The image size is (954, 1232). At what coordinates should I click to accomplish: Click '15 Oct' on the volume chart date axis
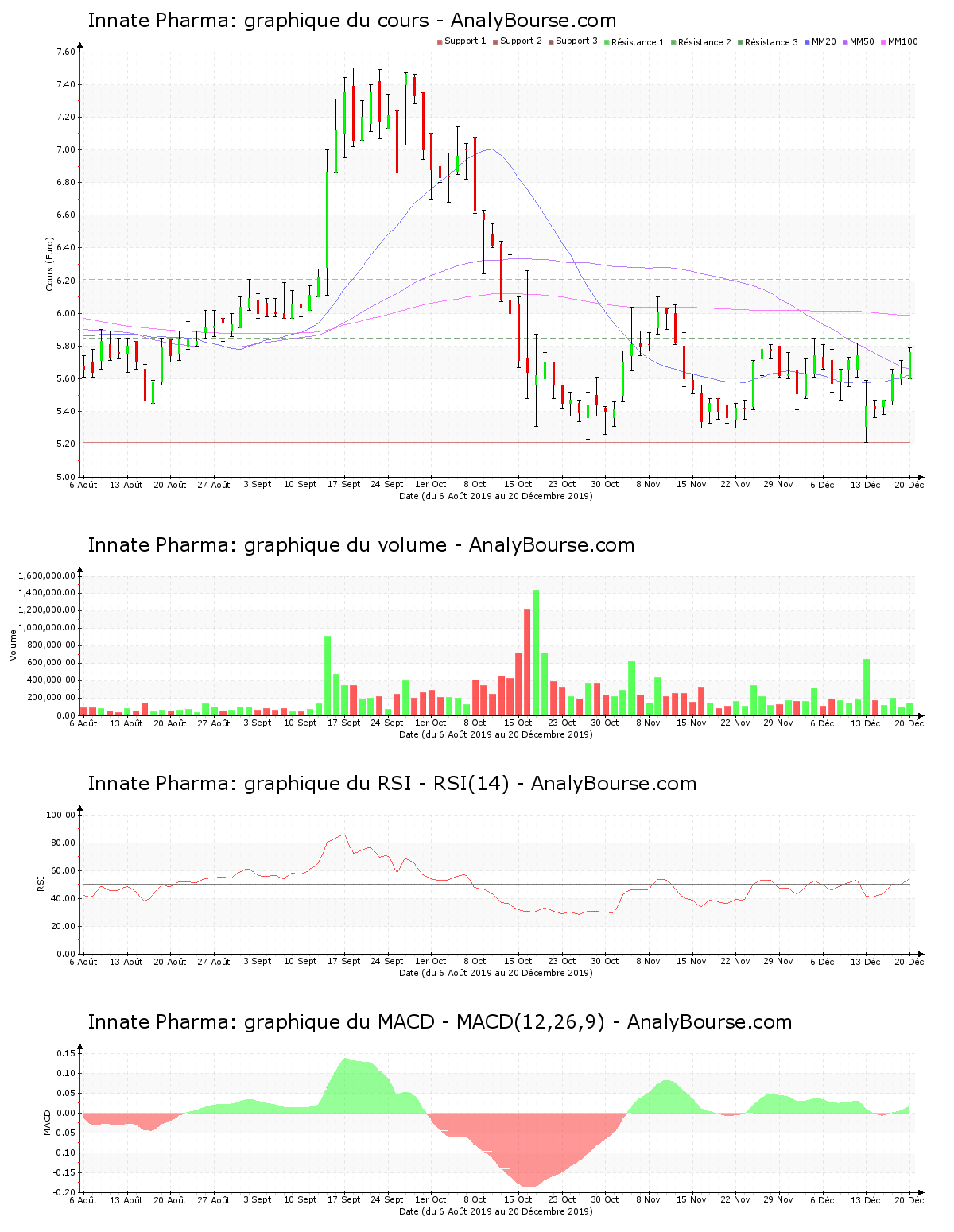coord(518,723)
